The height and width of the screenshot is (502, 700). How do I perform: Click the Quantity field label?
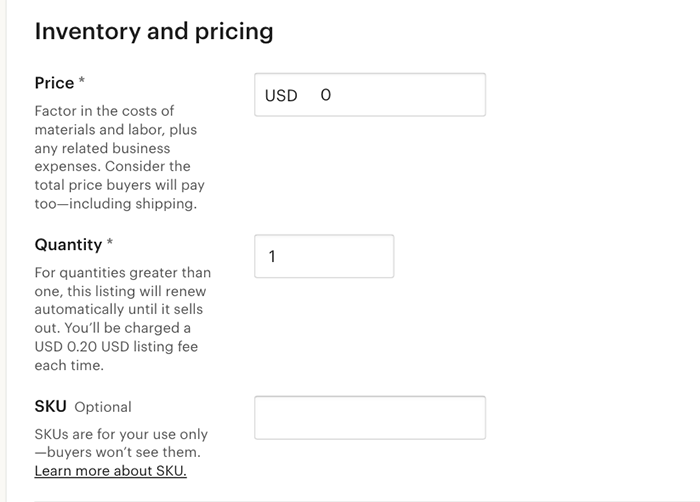coord(68,244)
